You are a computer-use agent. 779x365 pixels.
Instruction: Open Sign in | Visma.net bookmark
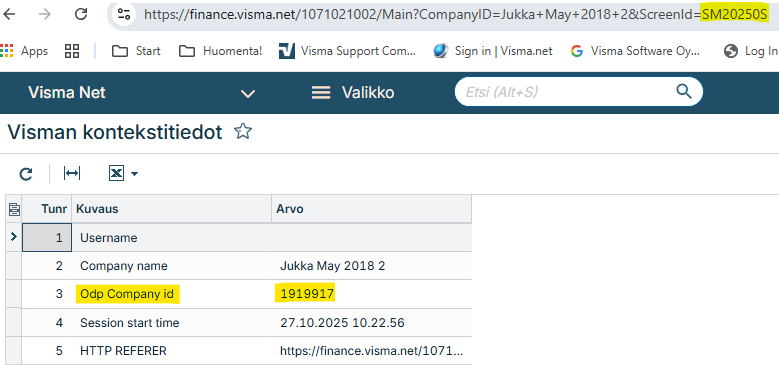coord(492,51)
